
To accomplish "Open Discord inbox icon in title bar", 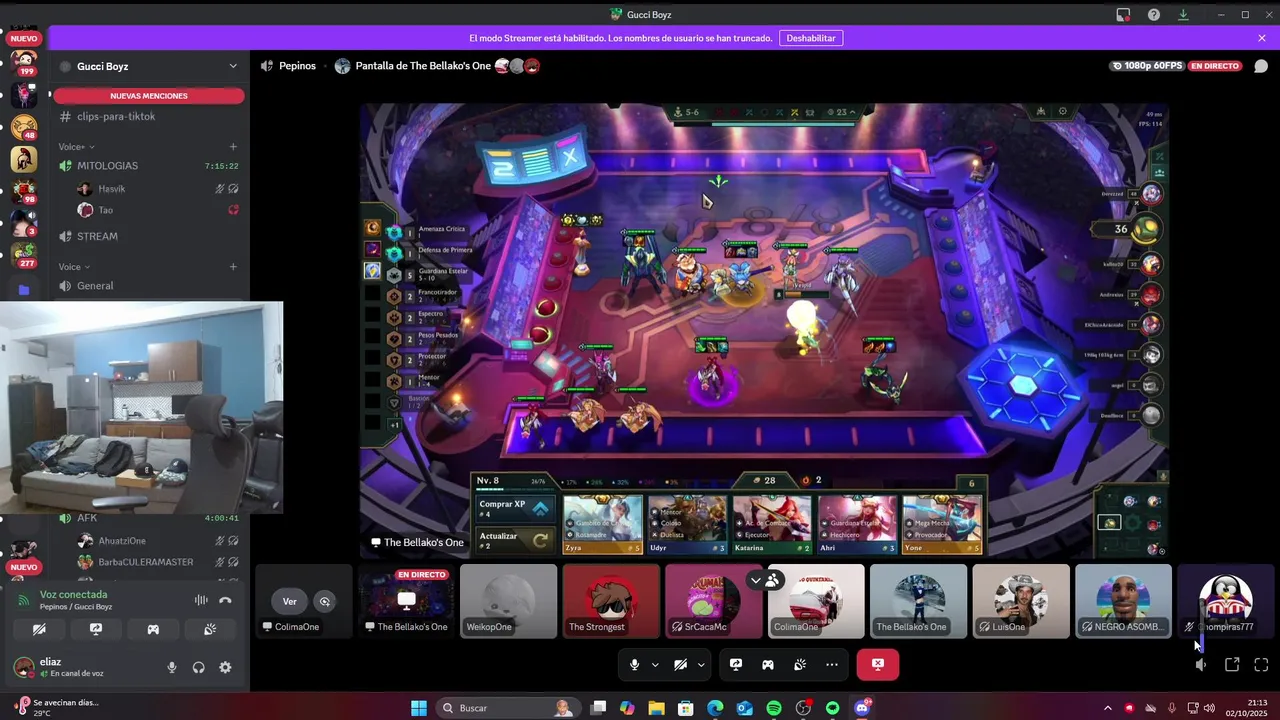I will 1124,15.
